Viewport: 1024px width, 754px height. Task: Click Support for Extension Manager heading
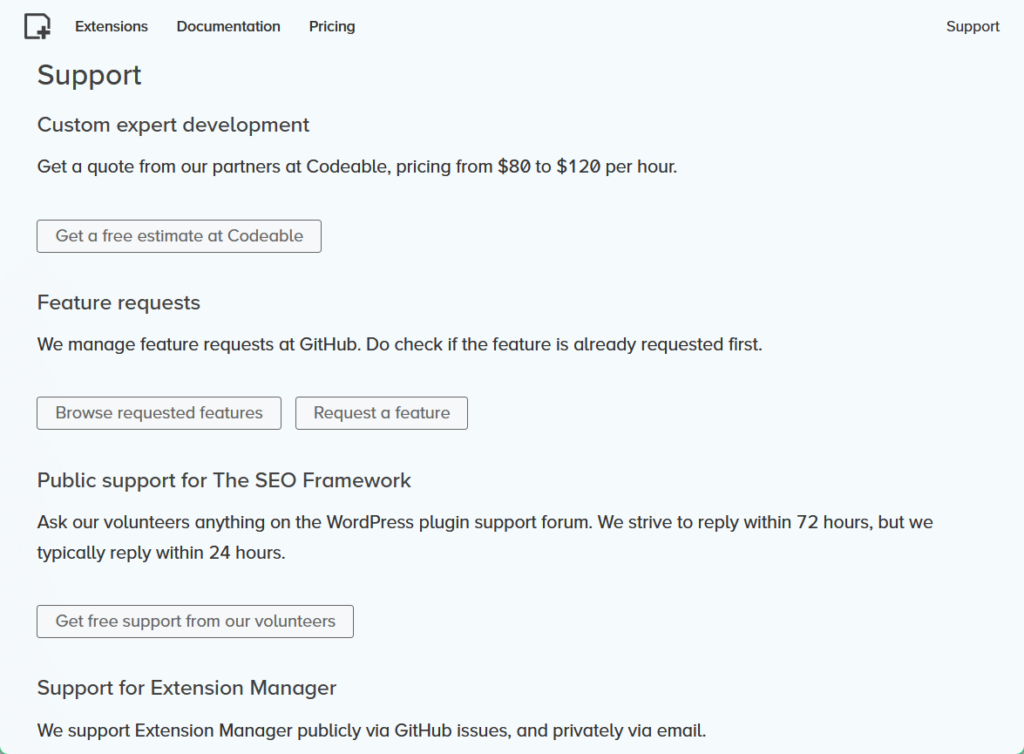click(x=187, y=688)
